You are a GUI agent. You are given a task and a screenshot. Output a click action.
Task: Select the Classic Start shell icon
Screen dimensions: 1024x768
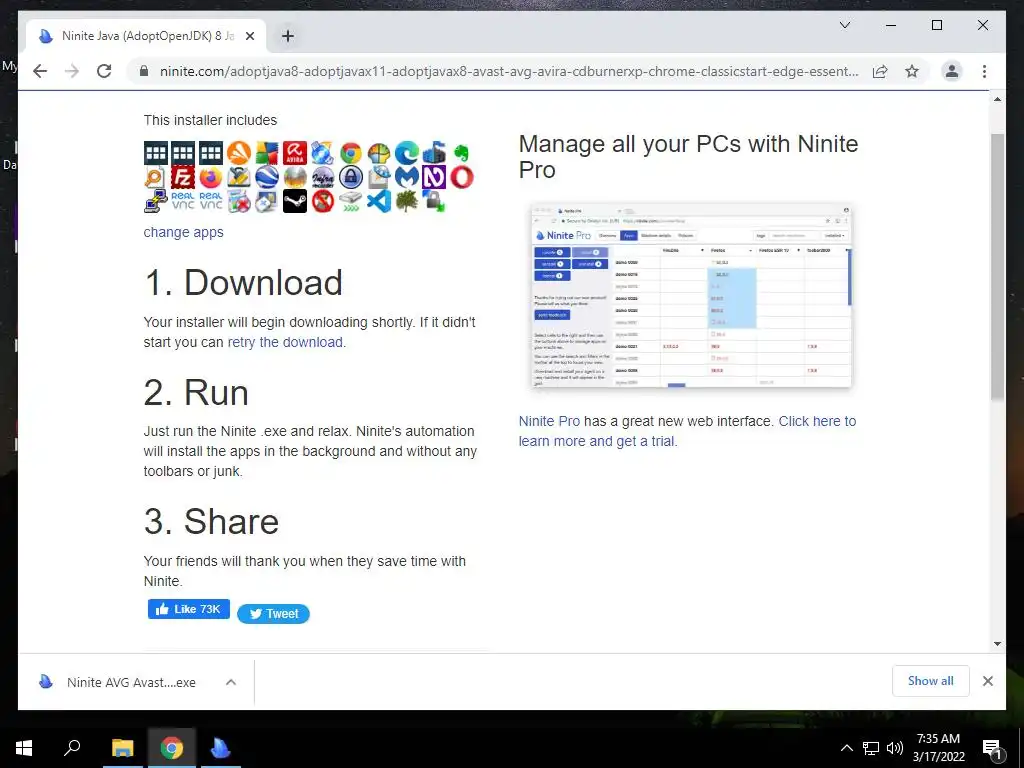(x=379, y=153)
